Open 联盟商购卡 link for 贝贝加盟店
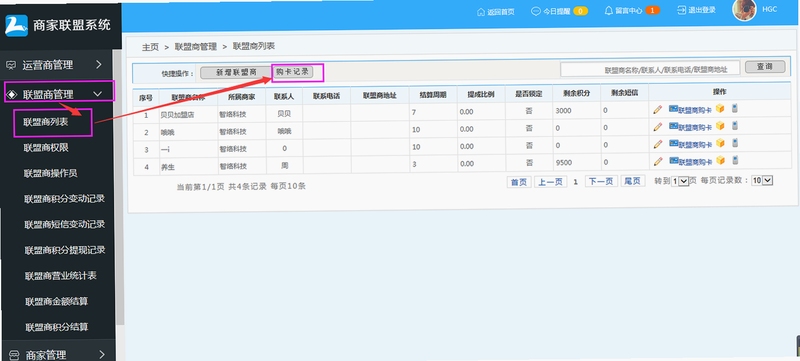This screenshot has height=361, width=800. click(690, 110)
